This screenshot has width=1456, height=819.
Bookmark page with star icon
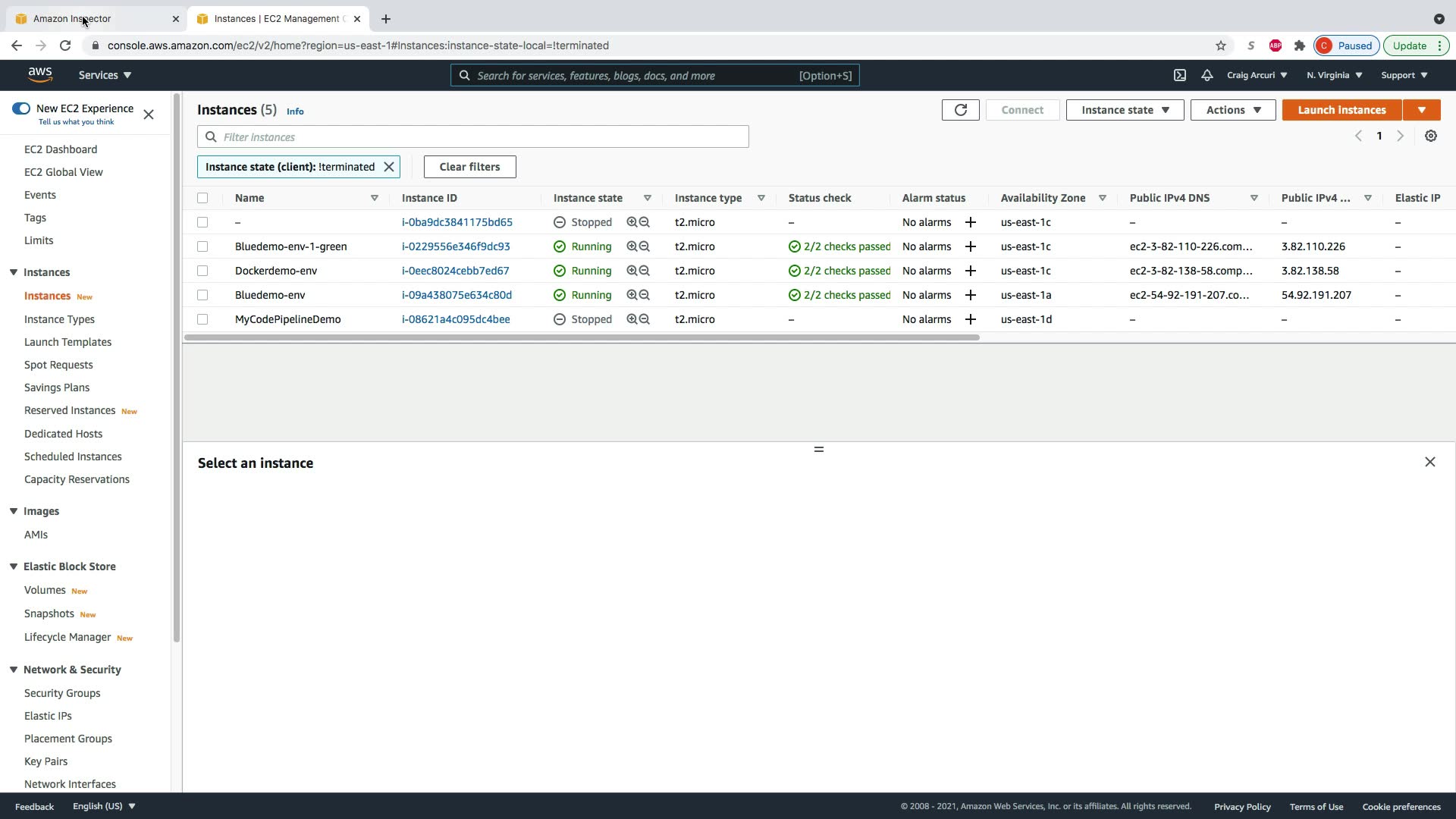coord(1220,45)
